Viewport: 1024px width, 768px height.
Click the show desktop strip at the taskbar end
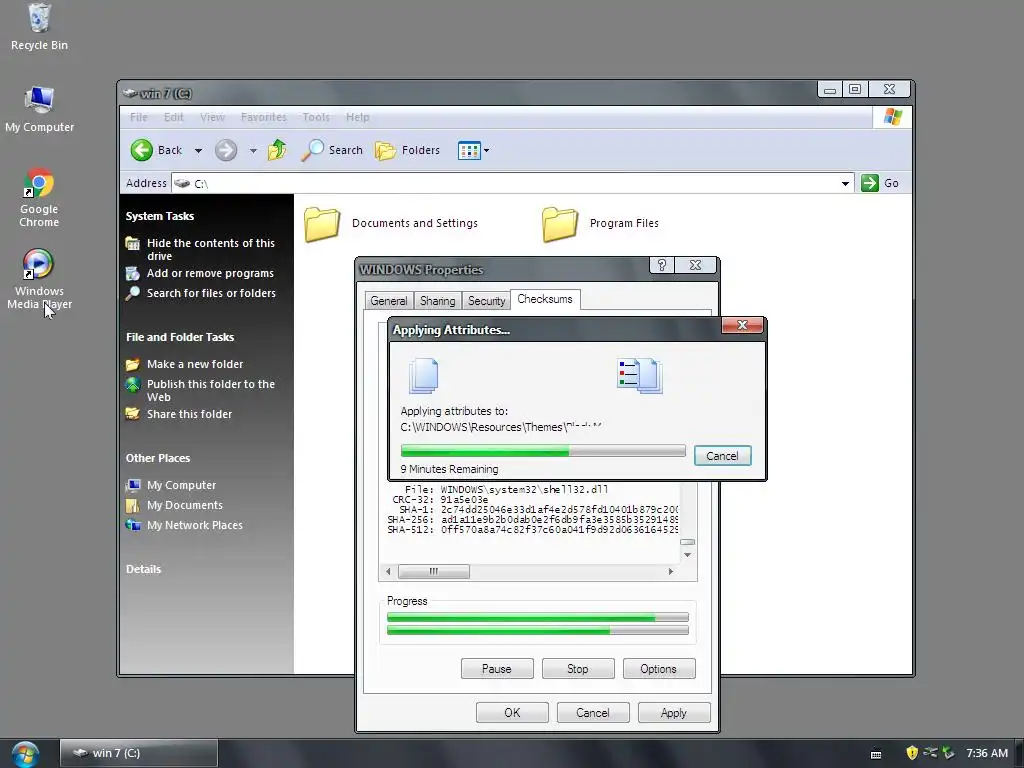tap(1019, 754)
